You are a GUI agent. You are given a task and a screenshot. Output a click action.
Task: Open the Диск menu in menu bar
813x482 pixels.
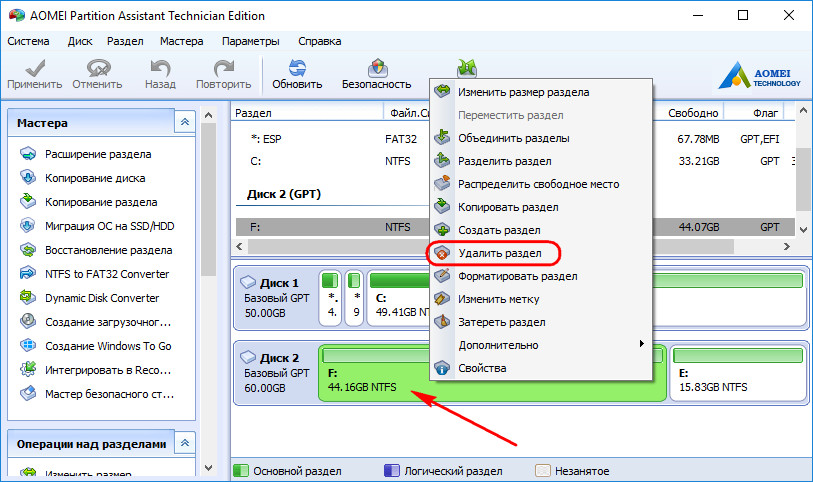point(80,41)
